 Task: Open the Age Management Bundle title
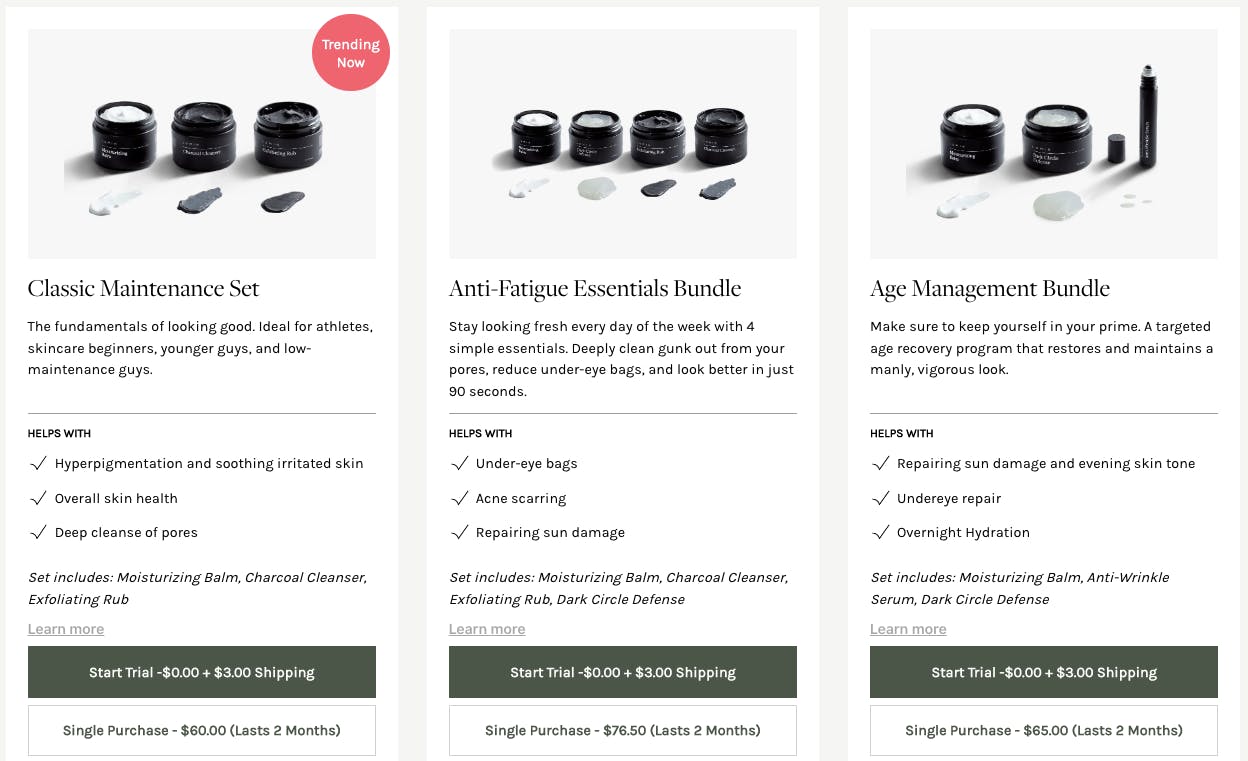tap(990, 289)
